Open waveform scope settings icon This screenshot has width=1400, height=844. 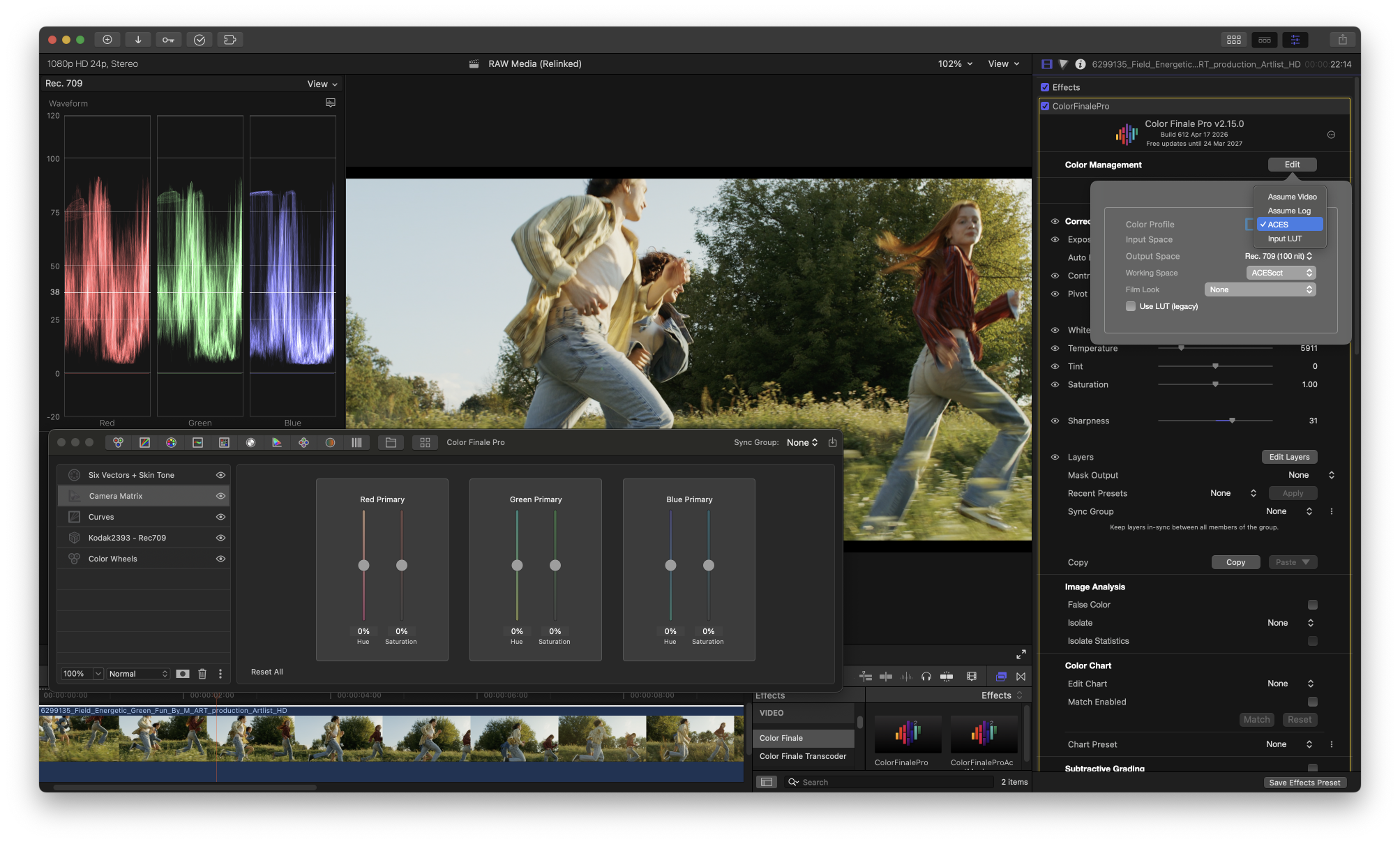click(331, 103)
